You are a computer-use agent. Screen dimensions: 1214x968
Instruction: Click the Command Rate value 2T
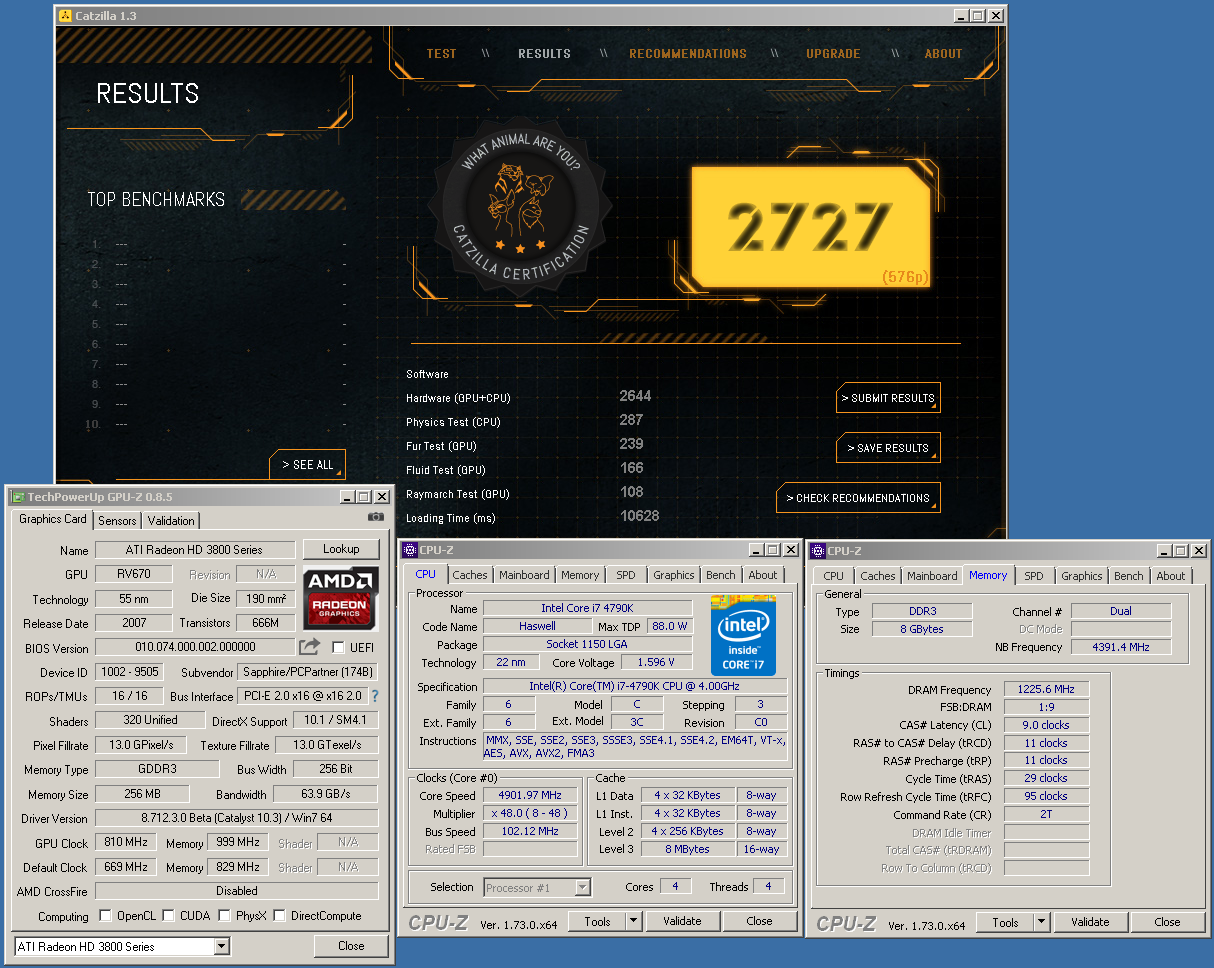[1046, 814]
